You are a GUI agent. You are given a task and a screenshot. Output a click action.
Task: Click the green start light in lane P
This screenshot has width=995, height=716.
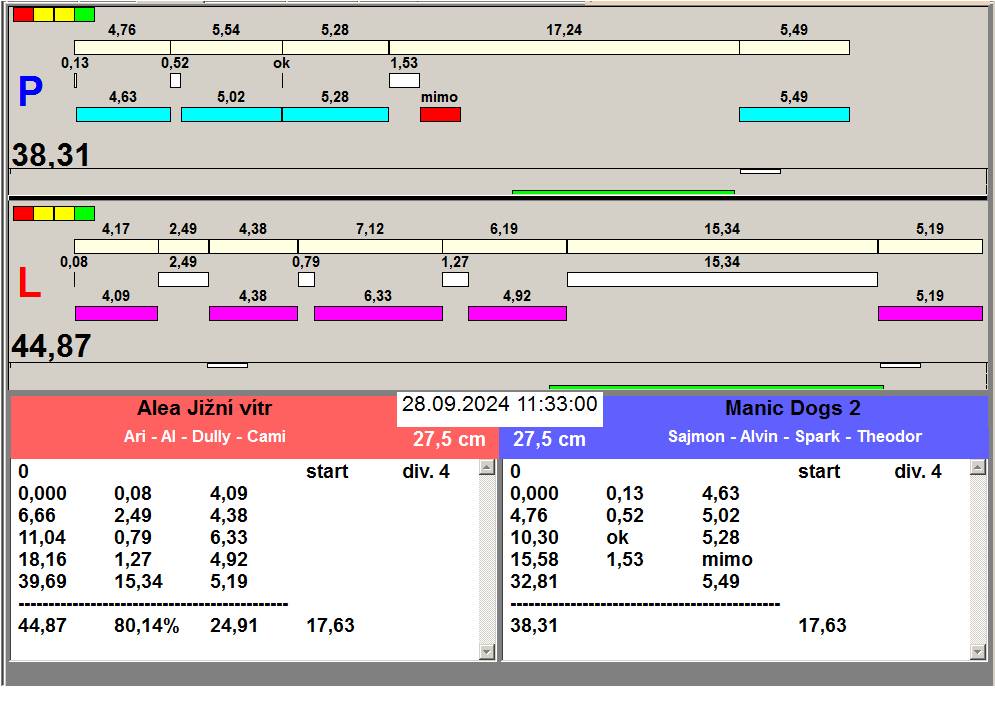[84, 15]
